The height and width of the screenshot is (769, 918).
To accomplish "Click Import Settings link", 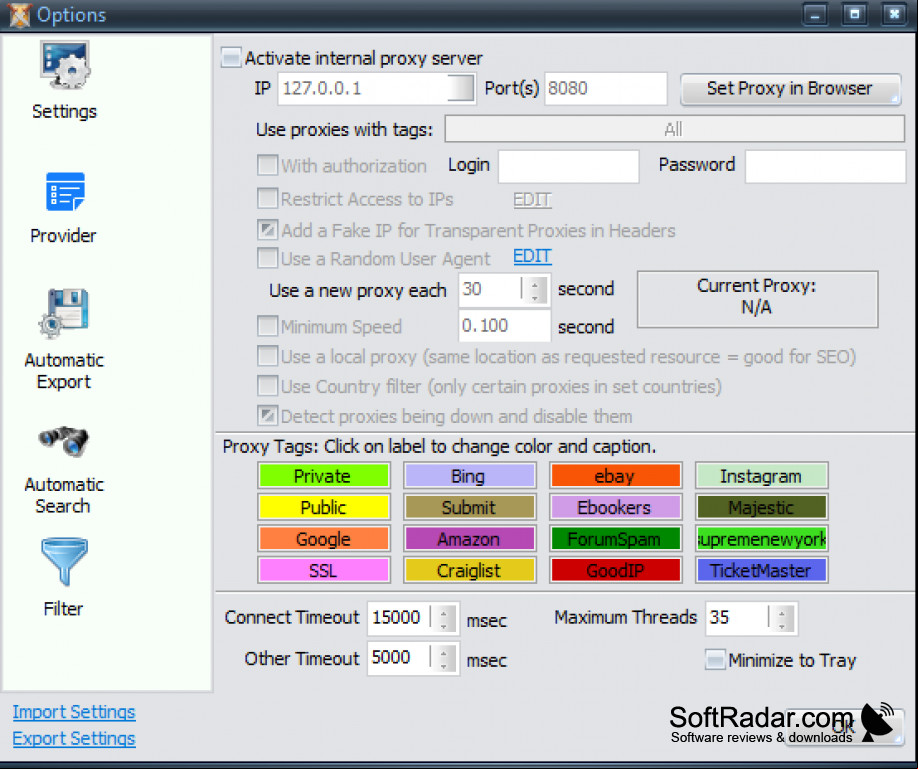I will coord(74,712).
